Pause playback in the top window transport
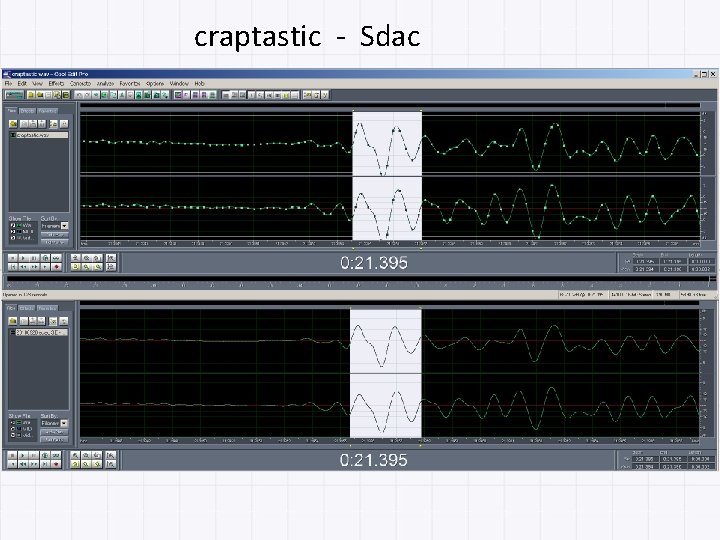Viewport: 720px width, 540px height. point(34,258)
